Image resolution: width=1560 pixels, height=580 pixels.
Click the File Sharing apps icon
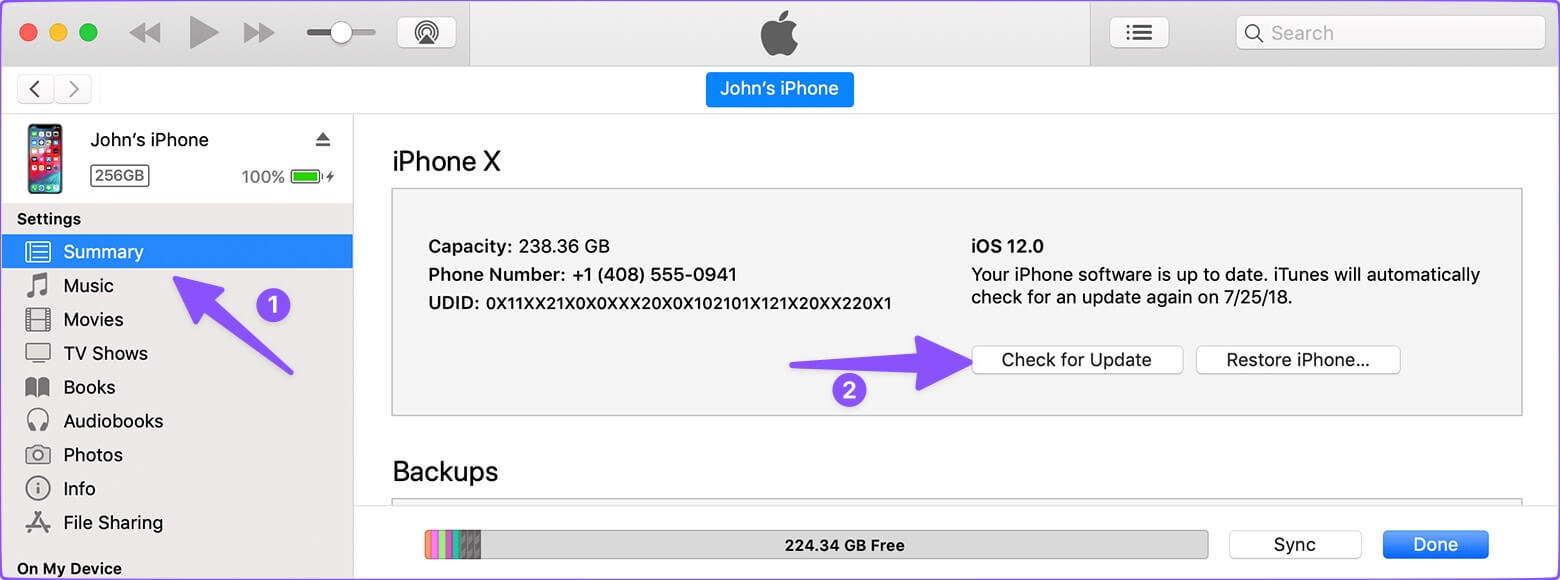point(38,522)
